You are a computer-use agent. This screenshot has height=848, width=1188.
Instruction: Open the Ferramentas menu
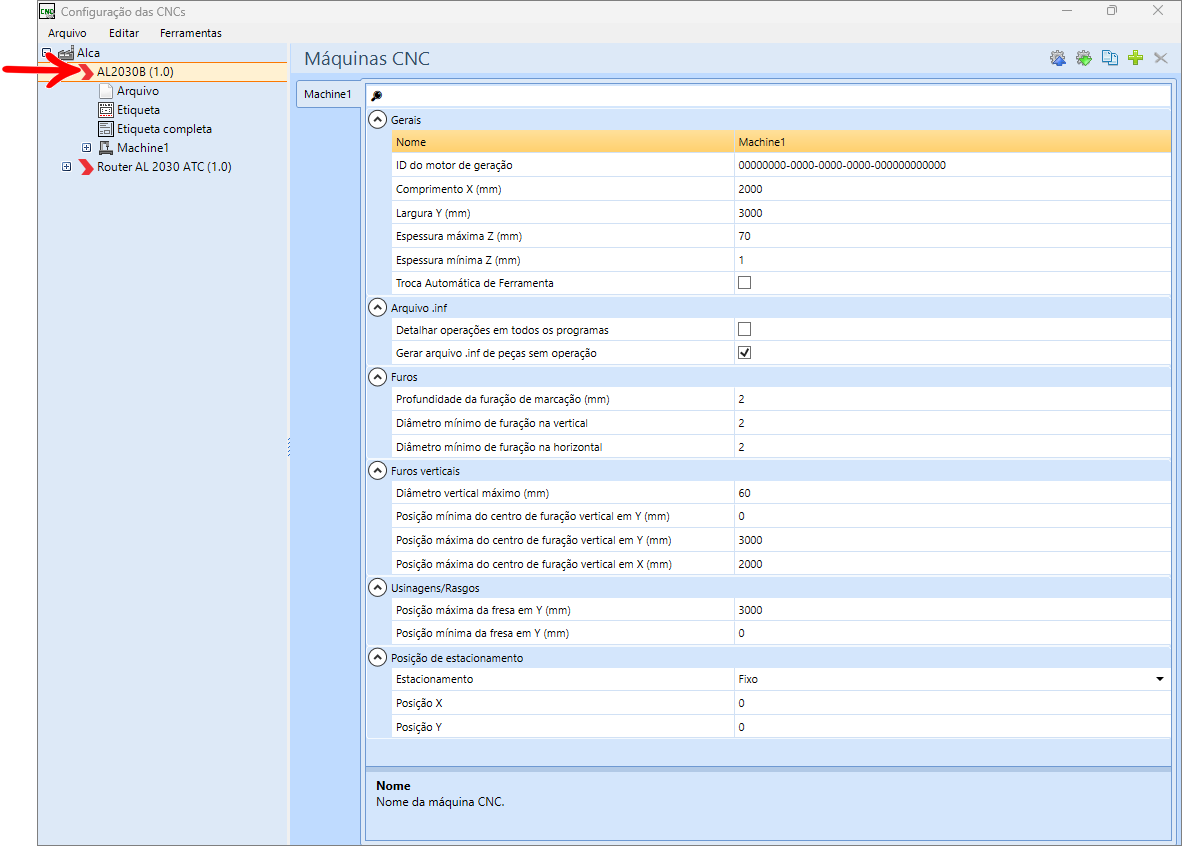[x=191, y=33]
